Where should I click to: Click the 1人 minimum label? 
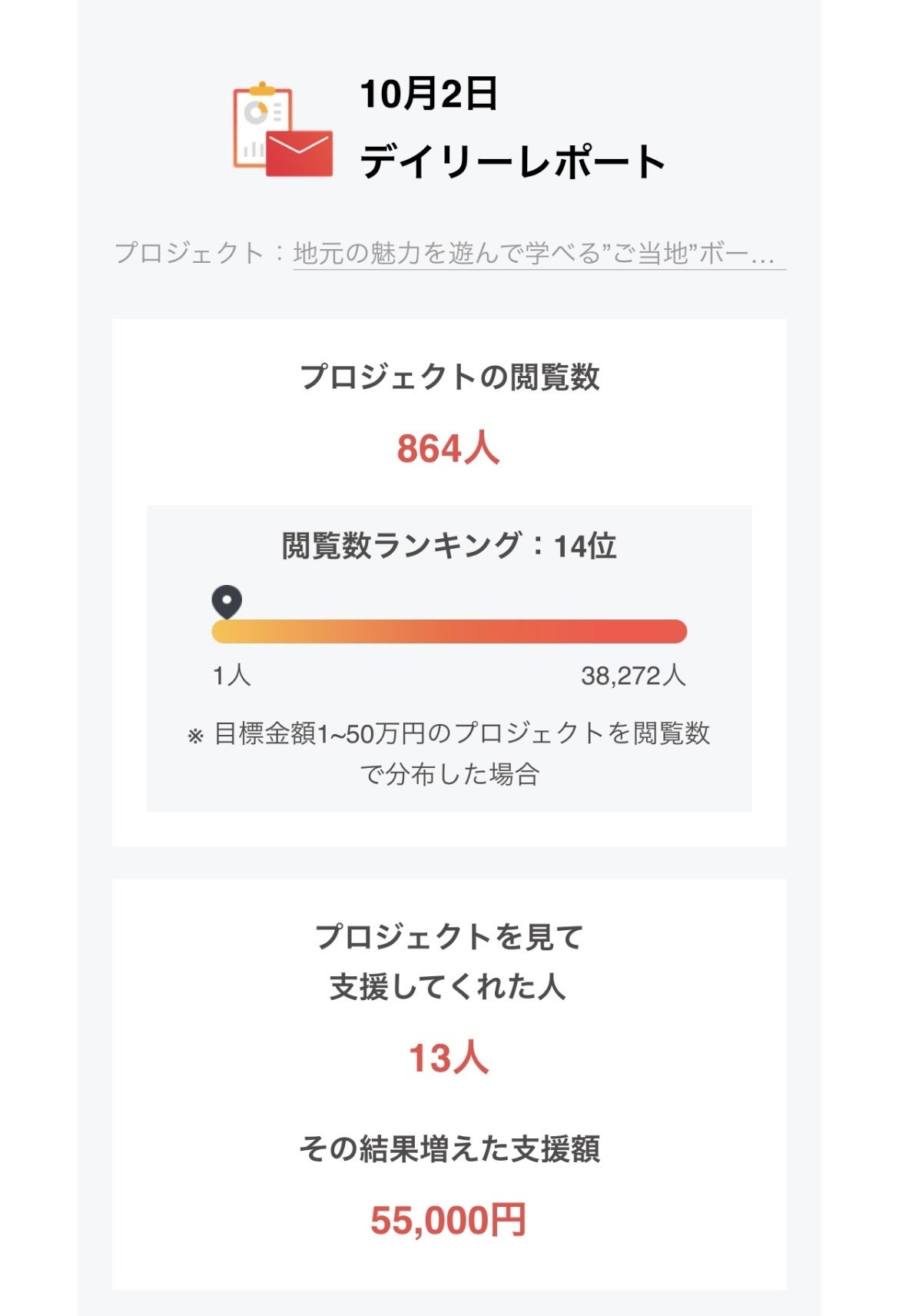231,676
